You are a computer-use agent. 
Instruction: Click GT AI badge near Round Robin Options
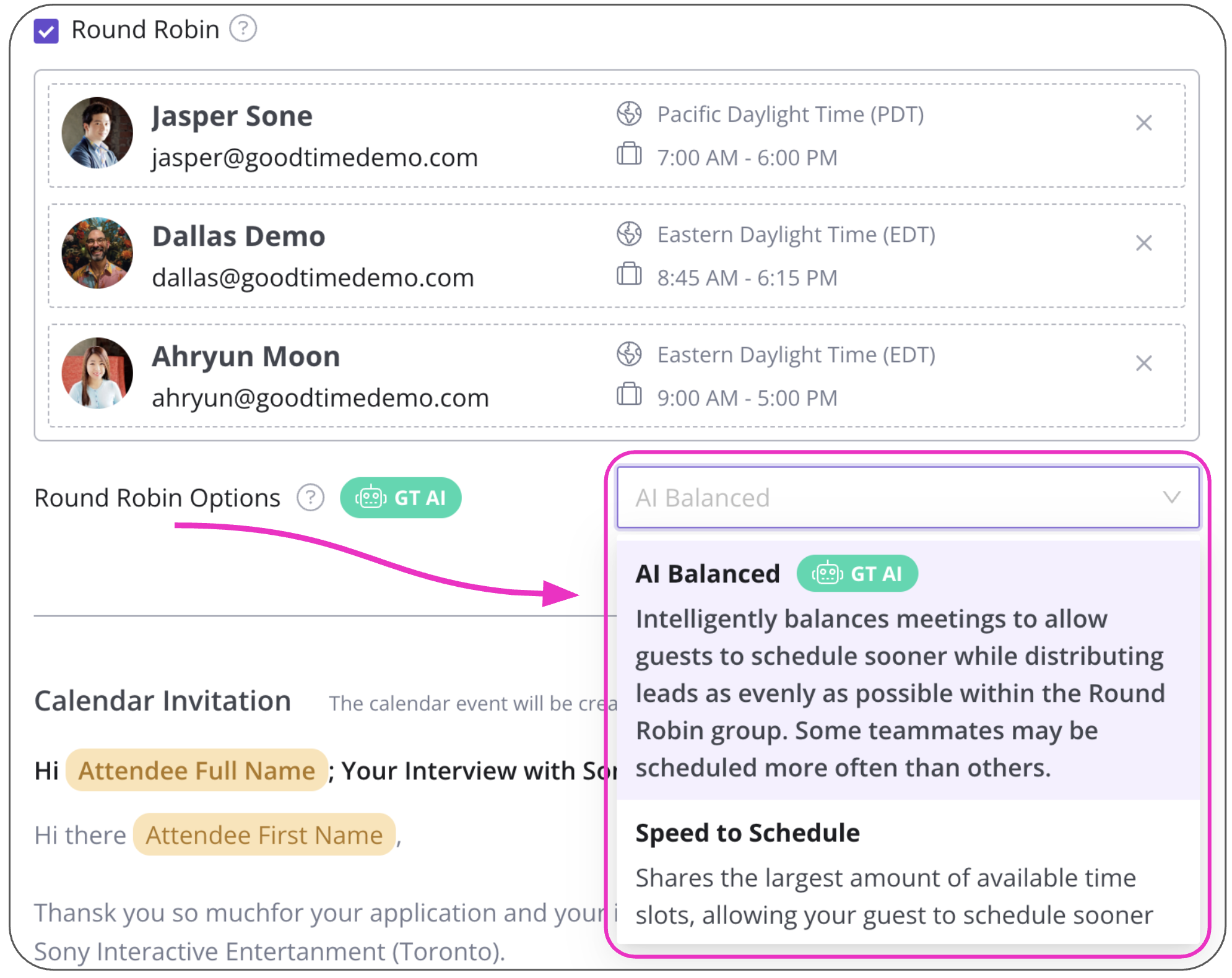pos(401,498)
